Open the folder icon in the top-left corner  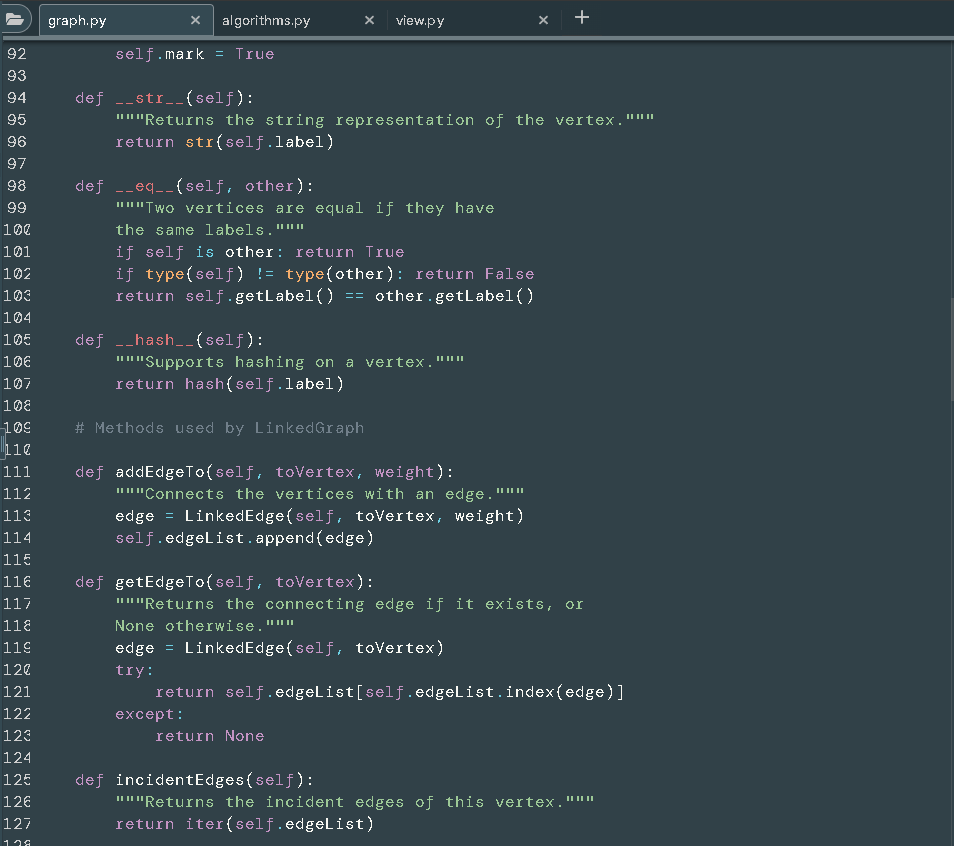16,18
